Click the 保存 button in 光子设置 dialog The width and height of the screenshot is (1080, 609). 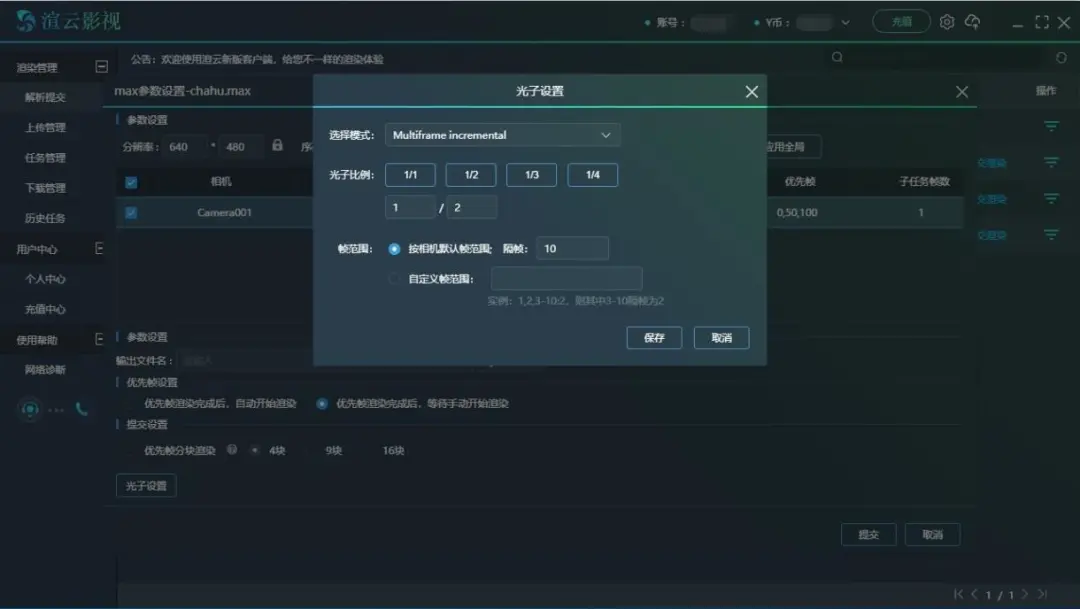click(x=654, y=338)
